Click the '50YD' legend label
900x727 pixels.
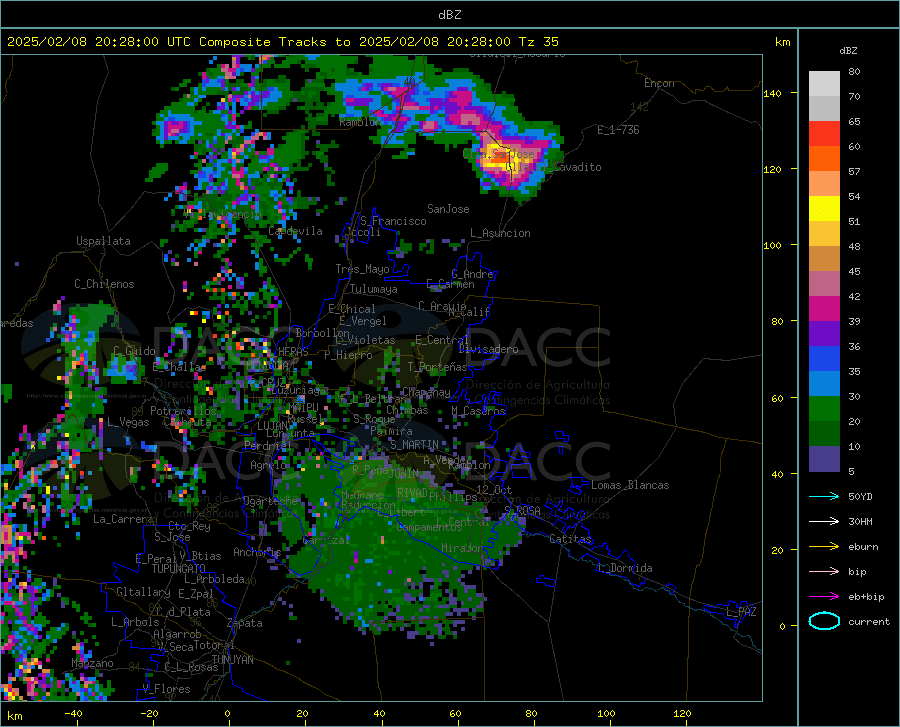[x=860, y=496]
